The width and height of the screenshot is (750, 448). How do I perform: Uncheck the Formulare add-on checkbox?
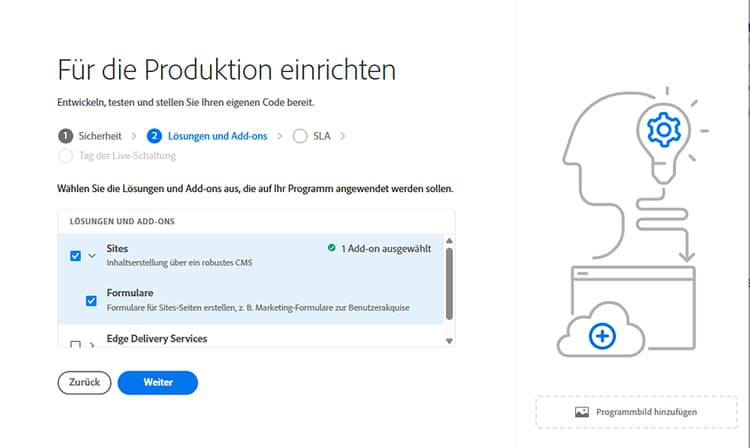pos(91,301)
